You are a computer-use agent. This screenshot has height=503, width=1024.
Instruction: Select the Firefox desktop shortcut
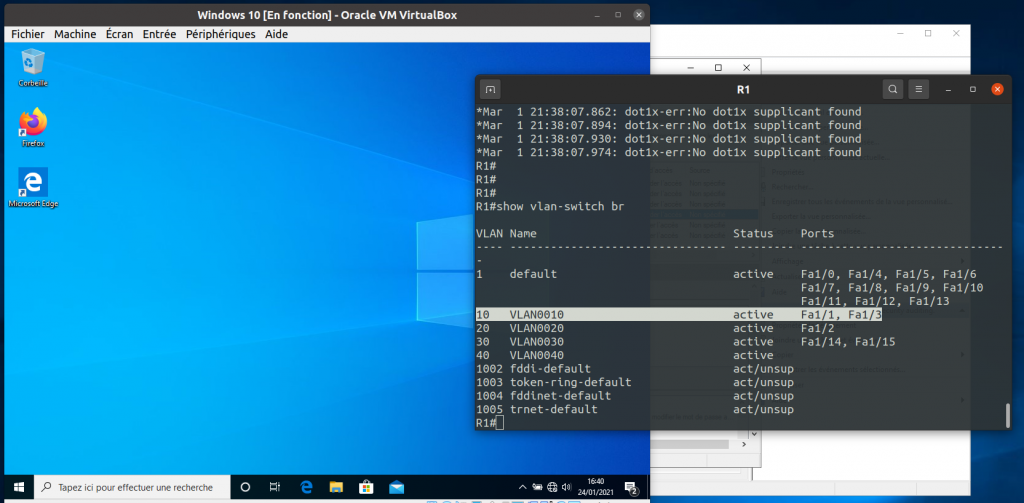point(33,127)
